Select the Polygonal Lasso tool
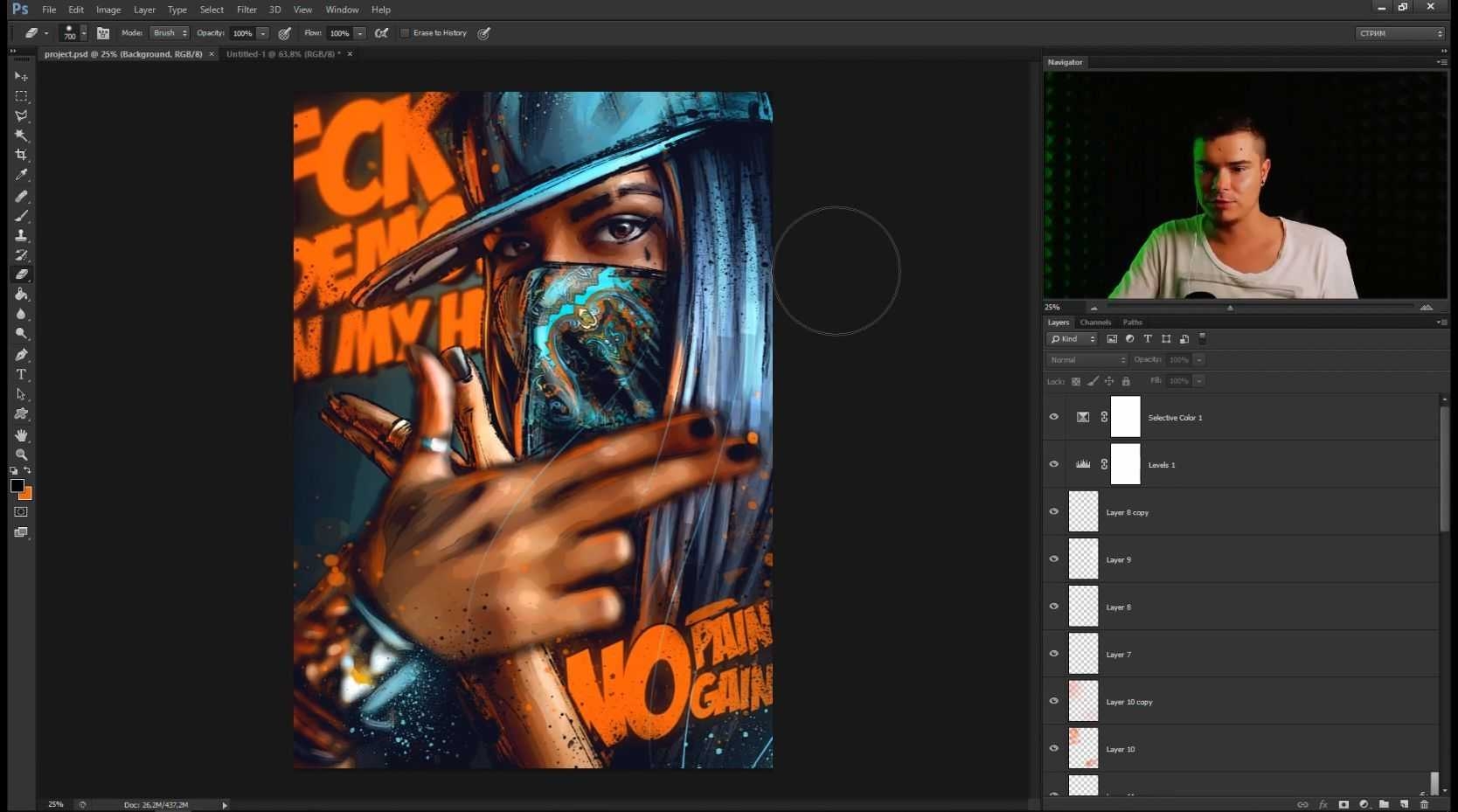 pos(21,115)
